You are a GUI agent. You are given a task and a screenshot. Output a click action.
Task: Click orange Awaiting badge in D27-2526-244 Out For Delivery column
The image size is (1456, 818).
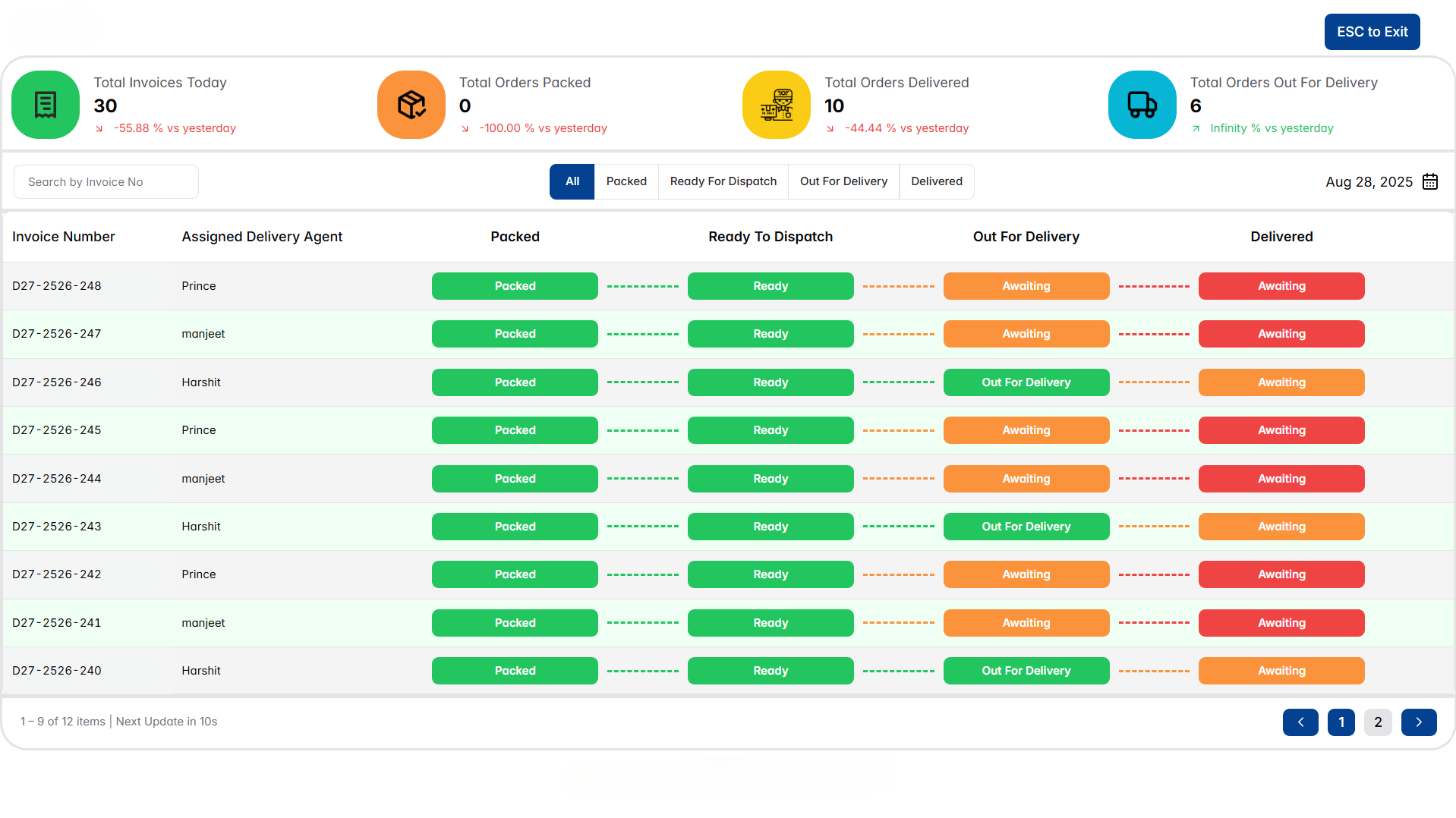tap(1026, 479)
